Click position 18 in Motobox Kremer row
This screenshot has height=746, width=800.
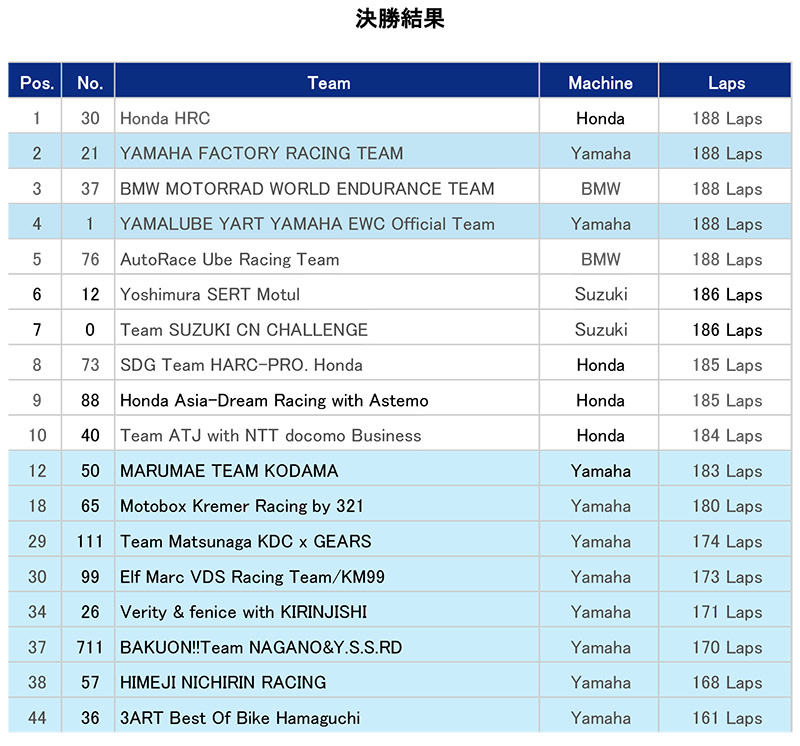click(x=35, y=505)
